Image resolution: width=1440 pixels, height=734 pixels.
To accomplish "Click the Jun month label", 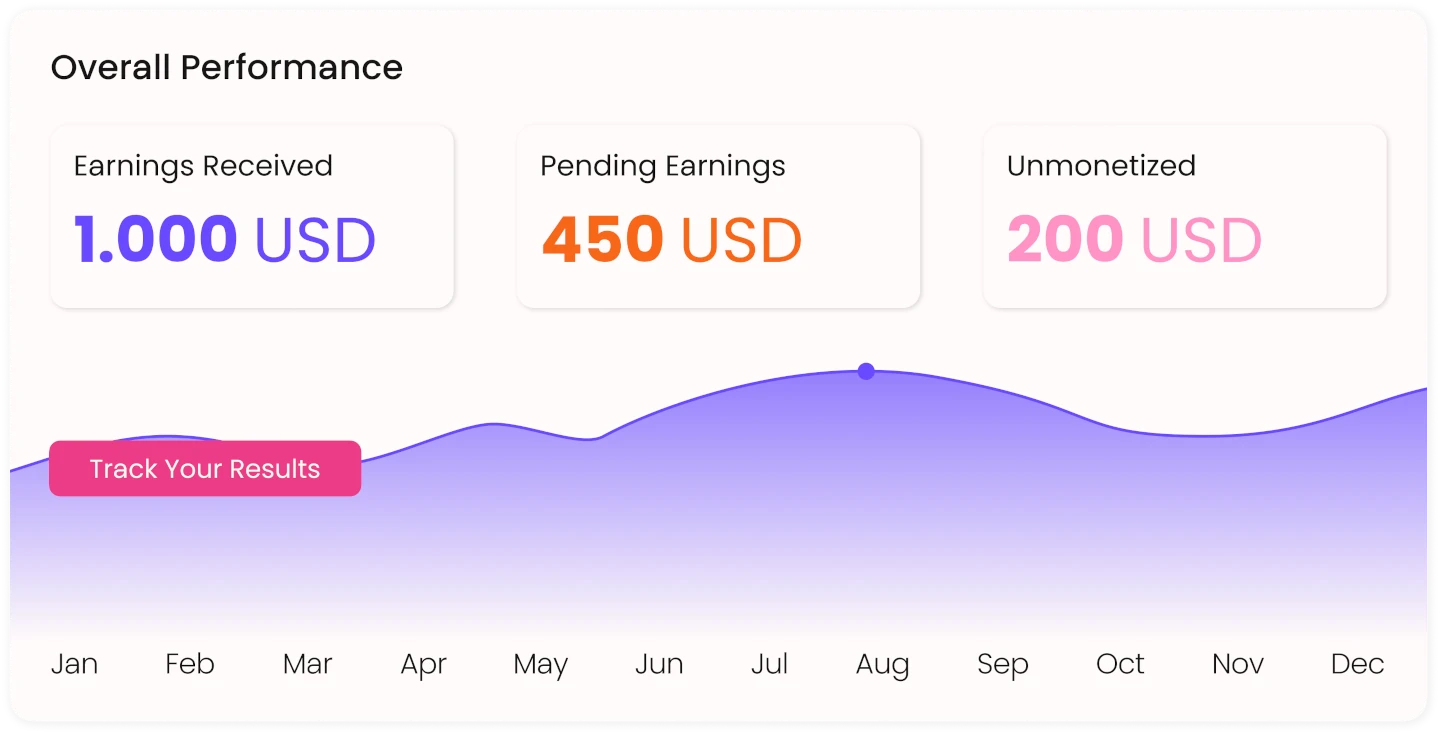I will (659, 664).
